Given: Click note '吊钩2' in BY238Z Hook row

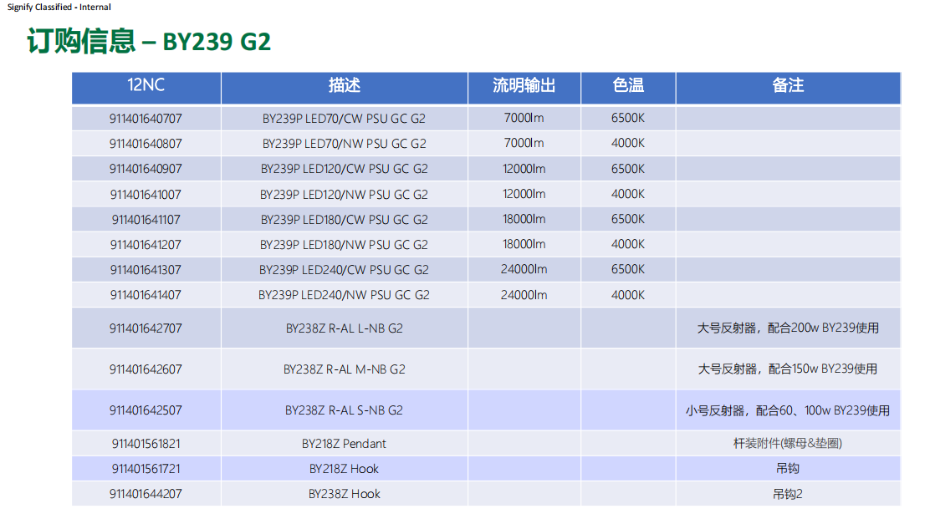Looking at the screenshot, I should (788, 494).
